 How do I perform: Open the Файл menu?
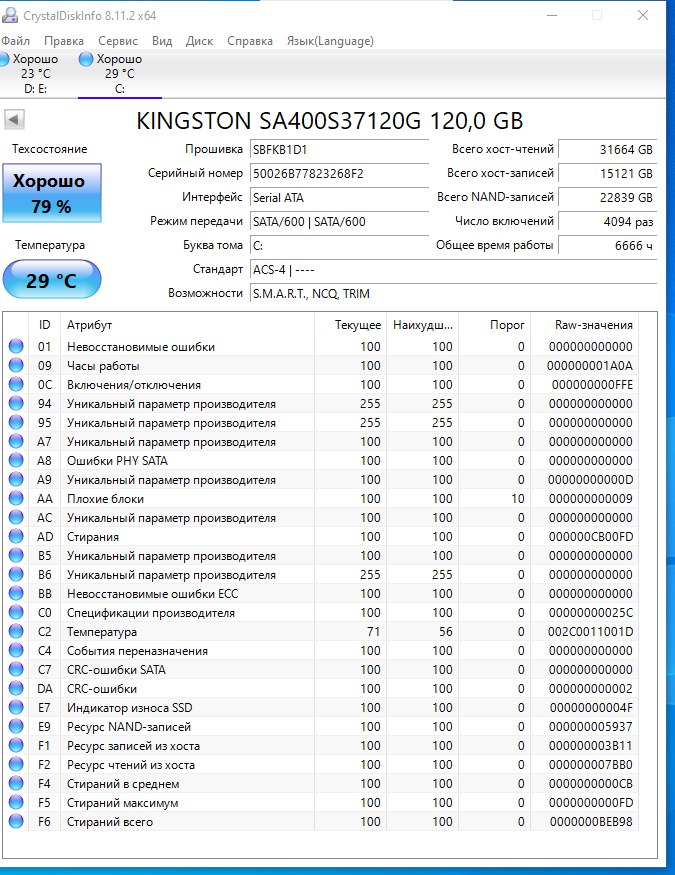tap(16, 41)
